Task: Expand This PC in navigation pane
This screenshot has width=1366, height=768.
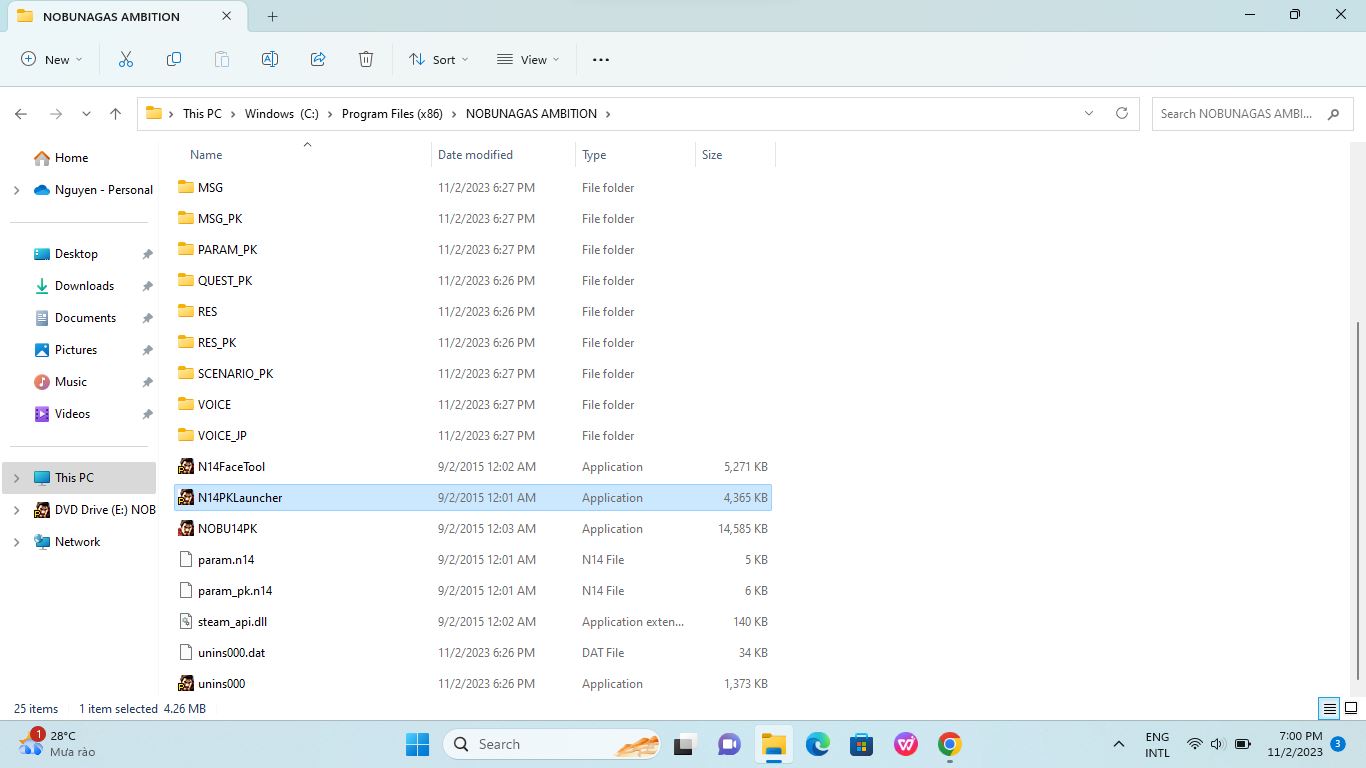Action: [16, 478]
